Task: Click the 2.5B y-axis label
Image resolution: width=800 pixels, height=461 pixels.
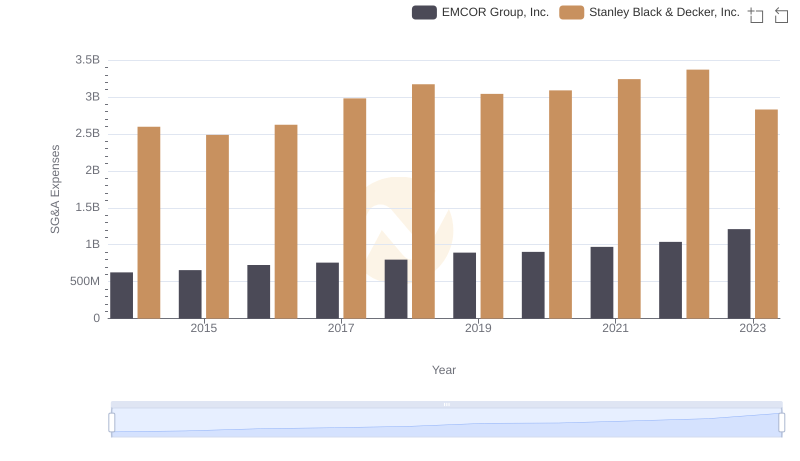Action: [x=88, y=134]
